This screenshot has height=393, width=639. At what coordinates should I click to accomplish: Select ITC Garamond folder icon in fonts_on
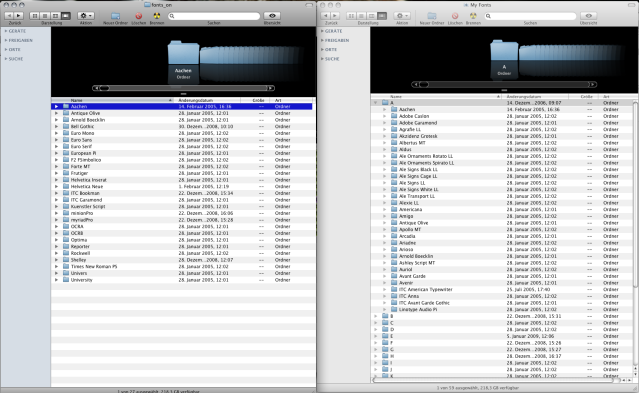(x=66, y=200)
